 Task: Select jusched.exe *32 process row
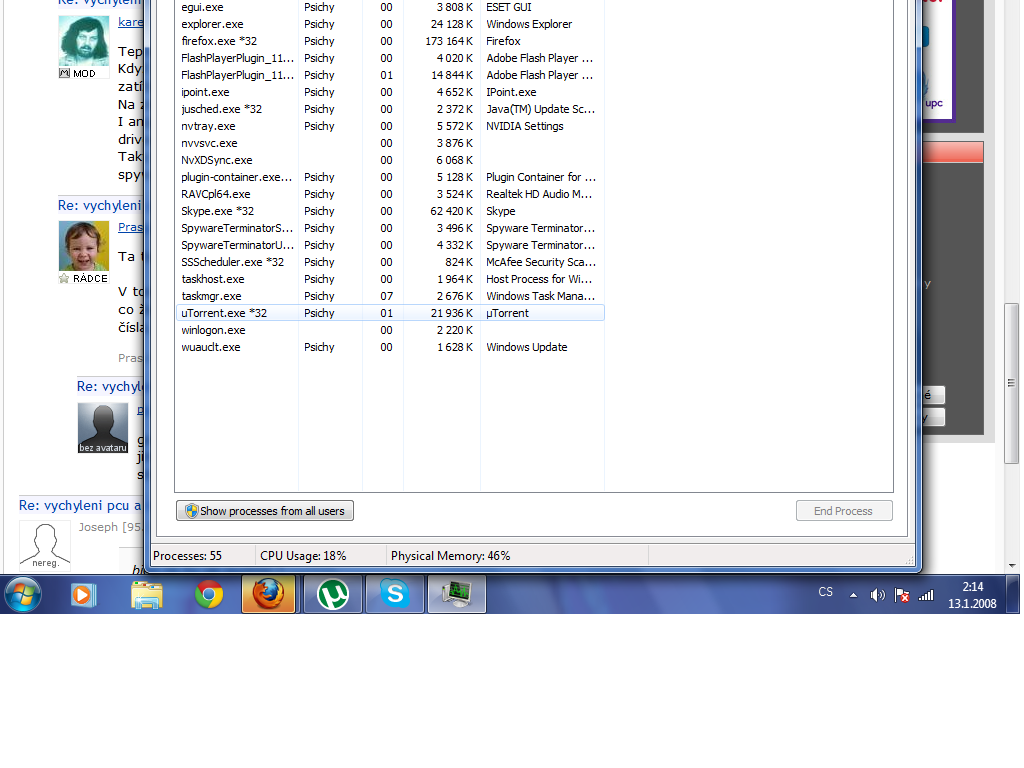click(390, 109)
